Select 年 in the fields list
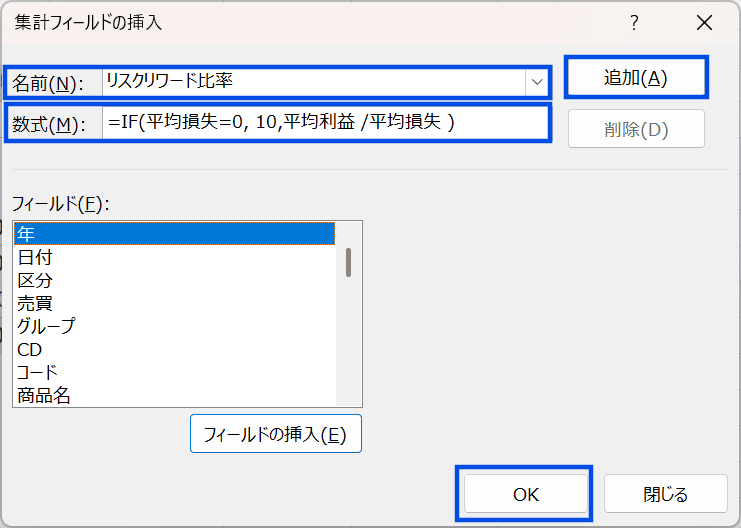 tap(174, 233)
